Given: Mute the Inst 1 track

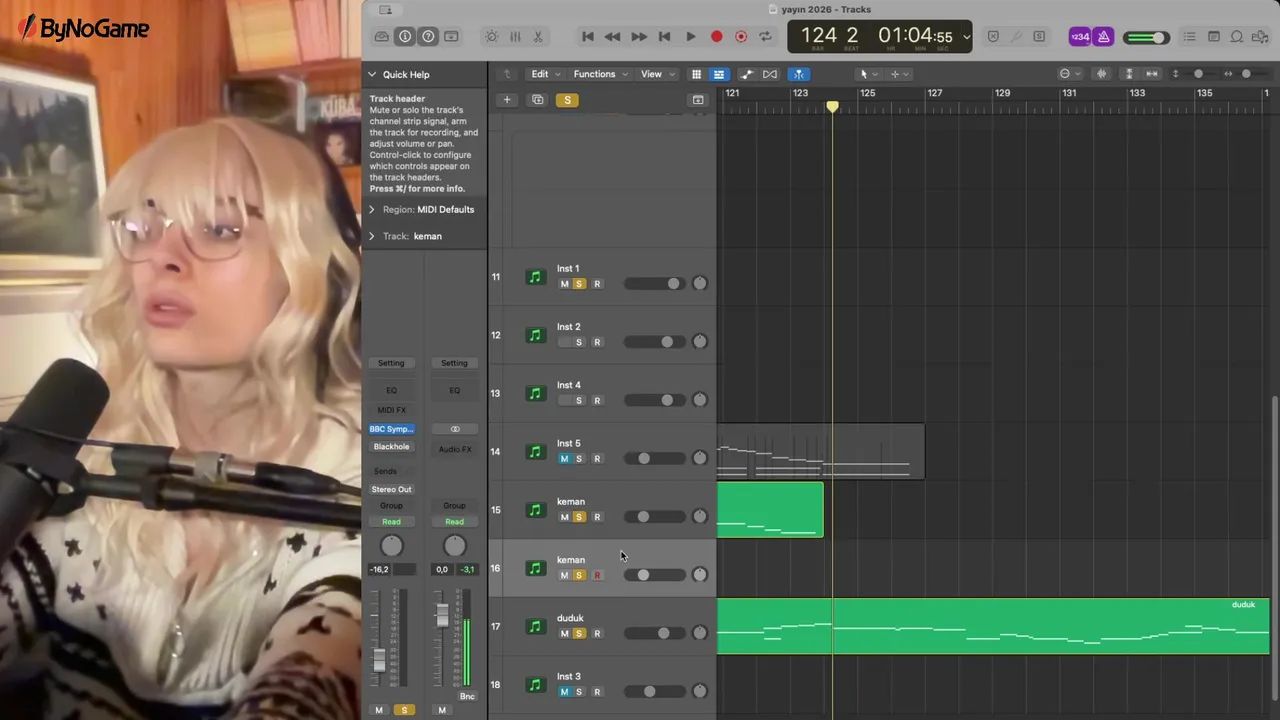Looking at the screenshot, I should 564,284.
